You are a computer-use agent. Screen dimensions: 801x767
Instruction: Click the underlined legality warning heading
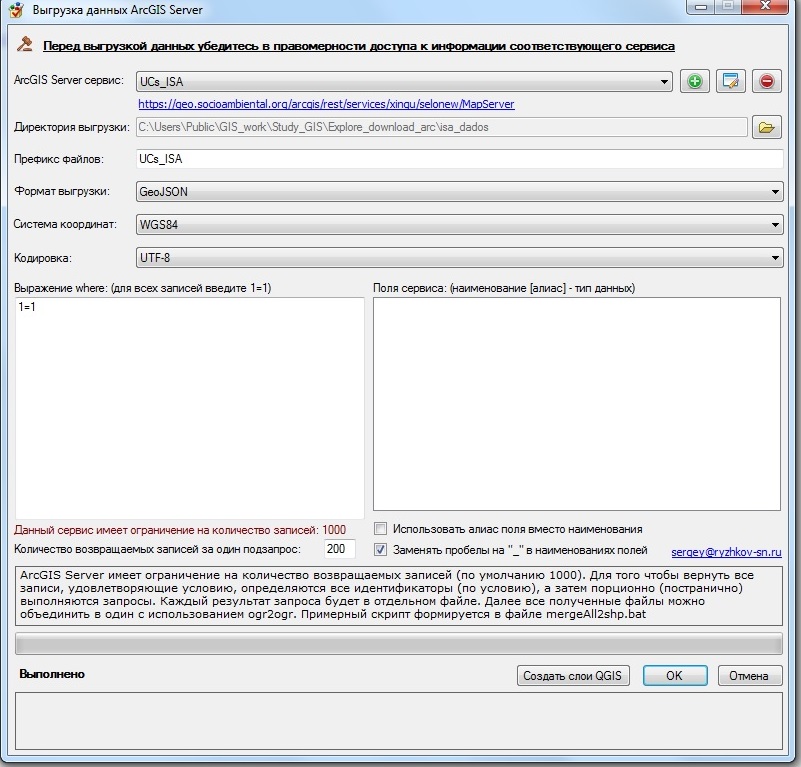click(359, 47)
